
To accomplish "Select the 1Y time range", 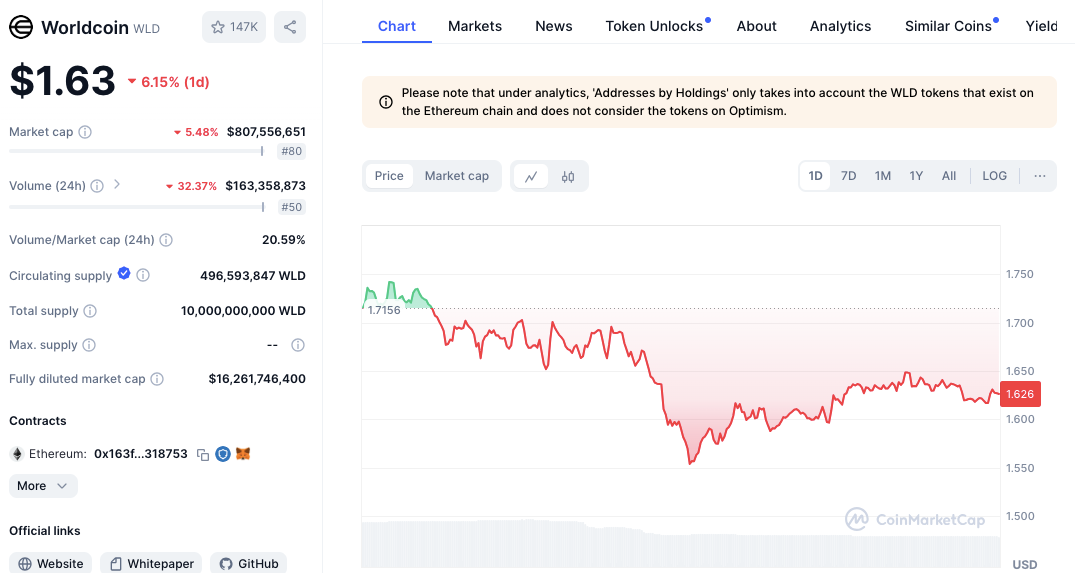I will tap(916, 176).
